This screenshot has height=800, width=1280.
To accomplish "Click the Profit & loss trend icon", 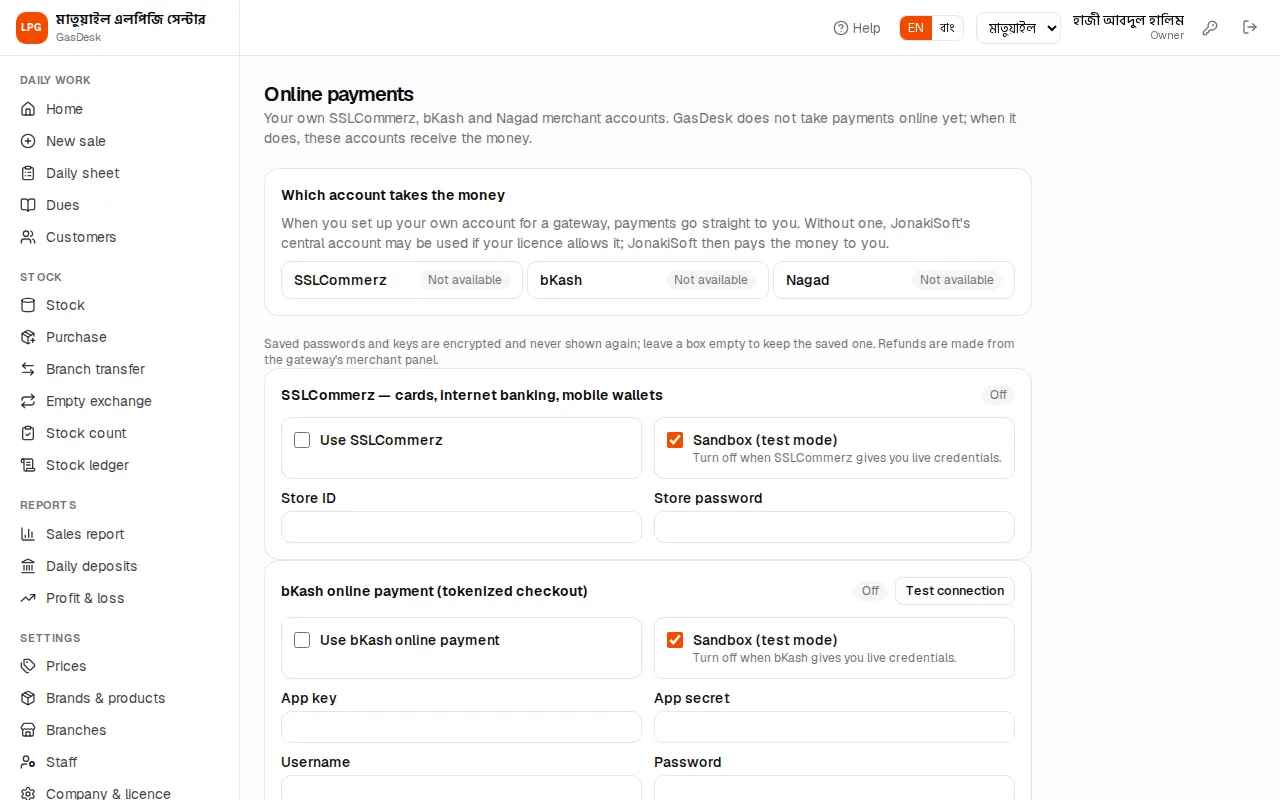I will point(28,598).
